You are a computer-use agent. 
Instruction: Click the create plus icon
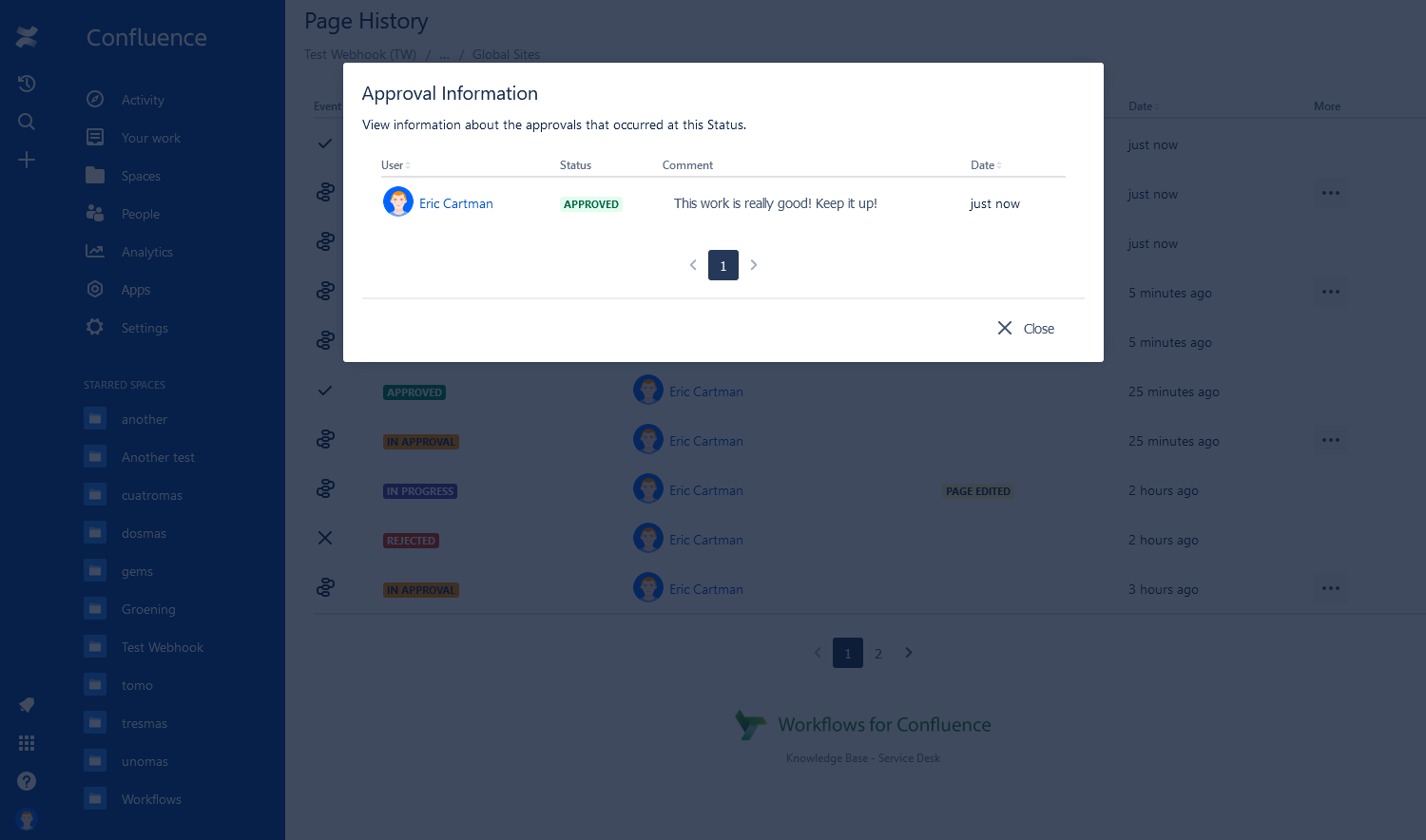(27, 160)
